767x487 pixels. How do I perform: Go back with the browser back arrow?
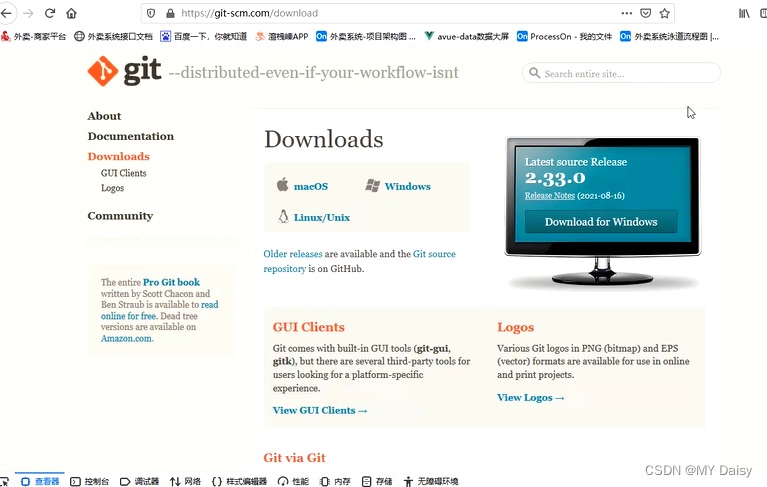[x=6, y=13]
